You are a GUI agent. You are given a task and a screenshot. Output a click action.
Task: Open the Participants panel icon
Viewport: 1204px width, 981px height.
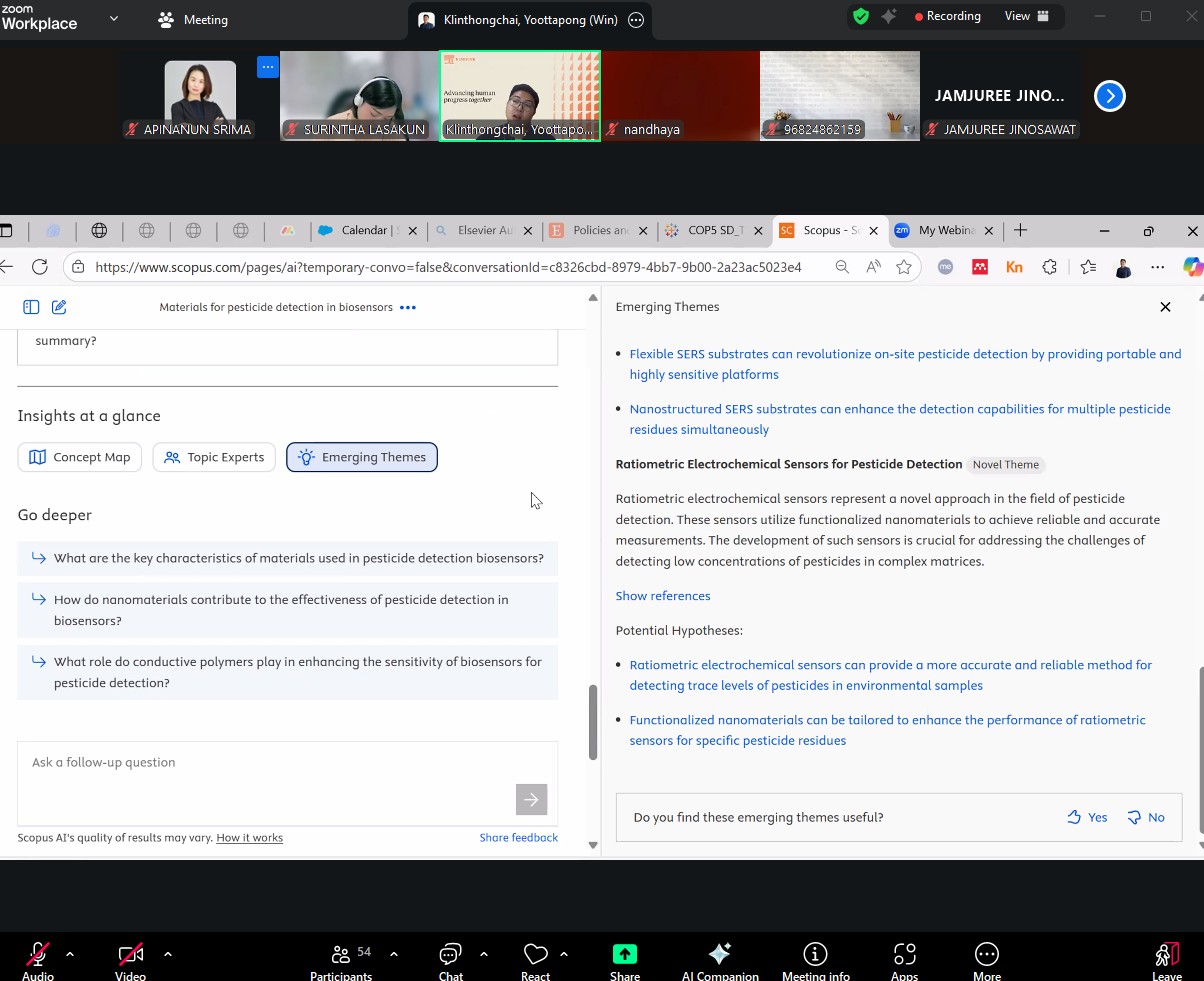341,955
